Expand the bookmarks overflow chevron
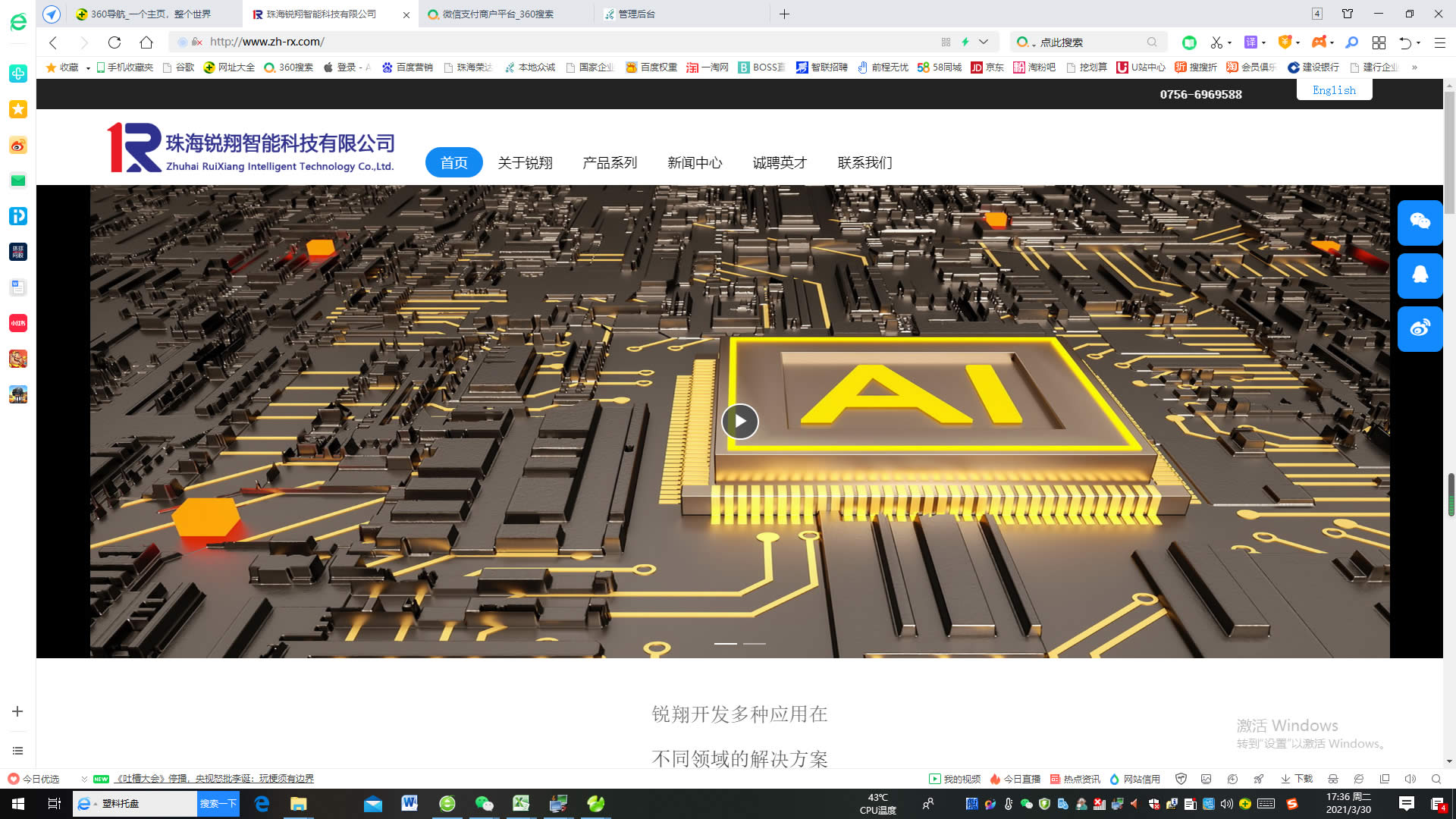The height and width of the screenshot is (819, 1456). (x=1414, y=67)
